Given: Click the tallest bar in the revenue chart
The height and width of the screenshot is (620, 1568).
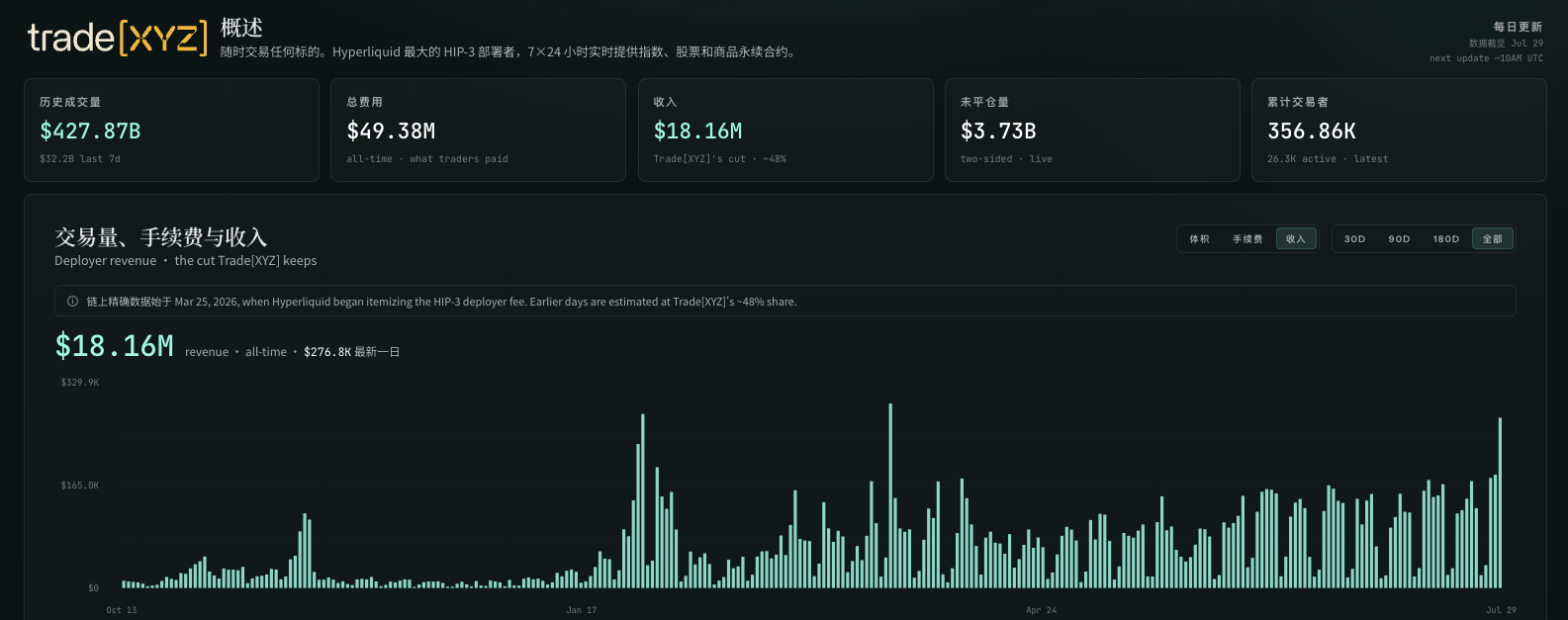Looking at the screenshot, I should point(890,495).
